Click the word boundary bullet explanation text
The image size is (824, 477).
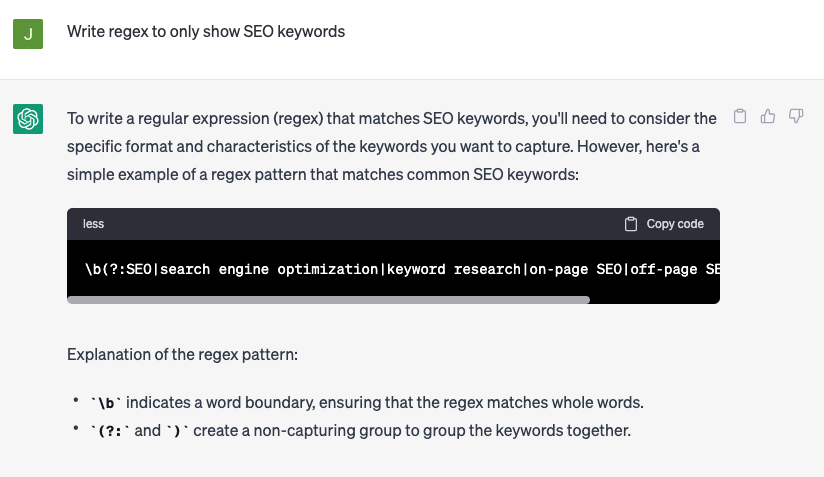pos(385,403)
